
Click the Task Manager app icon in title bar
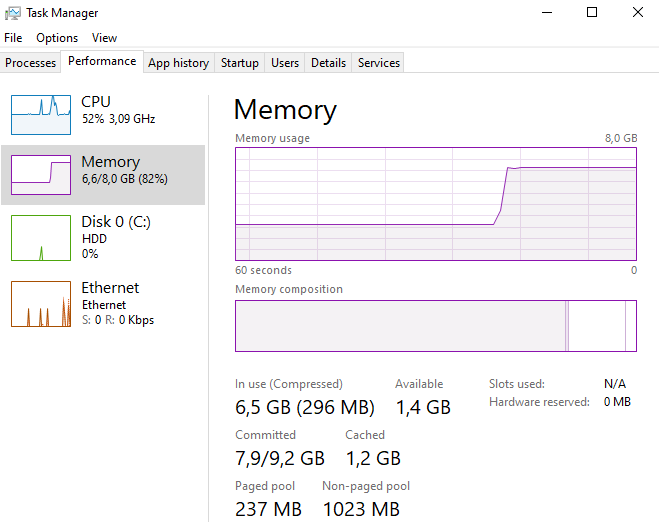click(12, 13)
